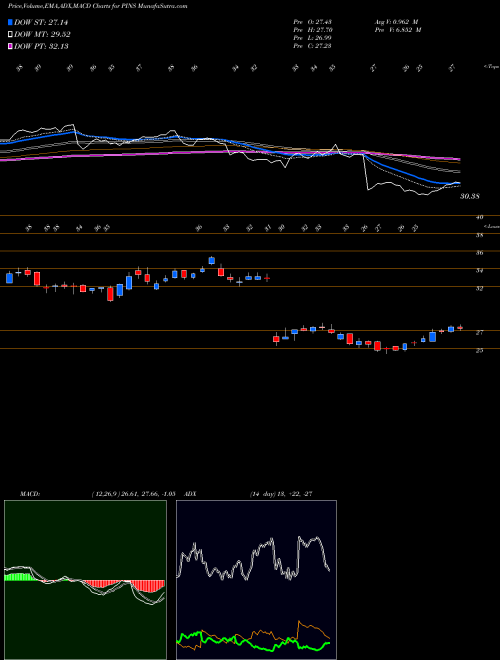Screen dimensions: 500x660
Task: Click the 'Avg V: 6.962 M' value
Action: (x=397, y=22)
